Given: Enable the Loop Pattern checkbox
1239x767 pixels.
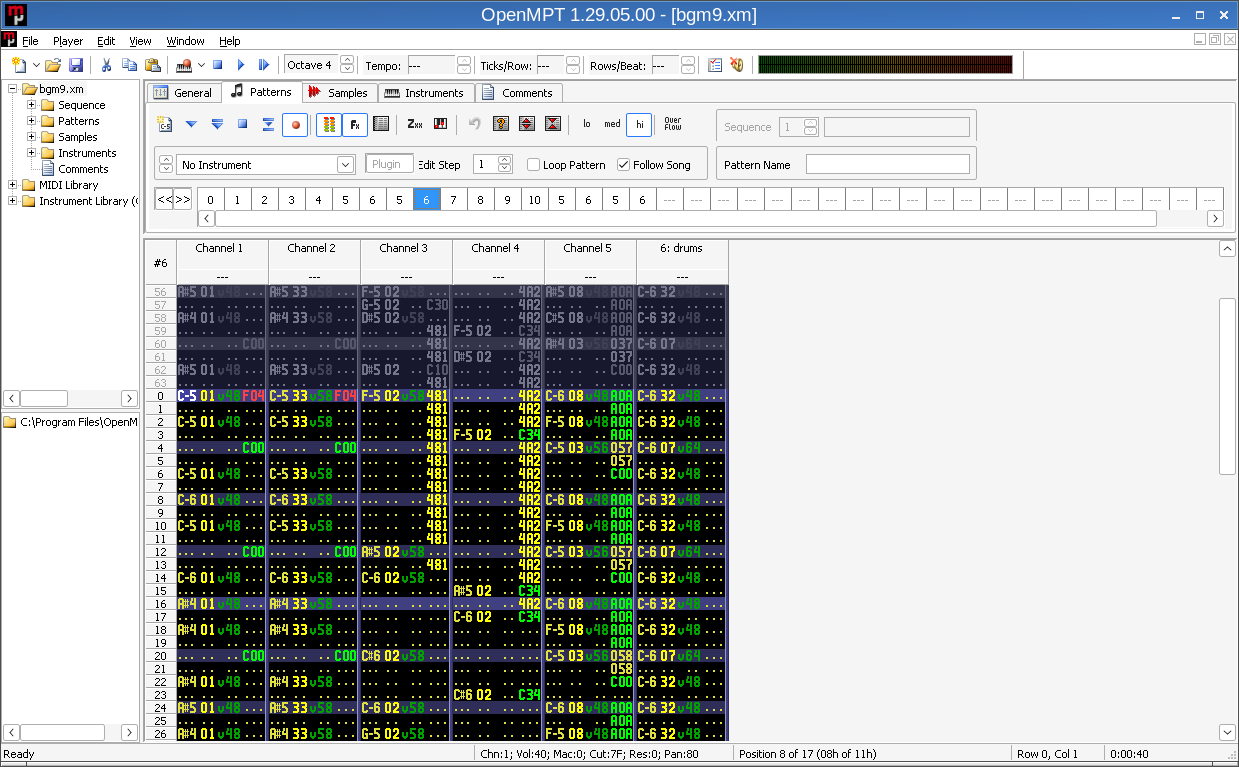Looking at the screenshot, I should 533,165.
